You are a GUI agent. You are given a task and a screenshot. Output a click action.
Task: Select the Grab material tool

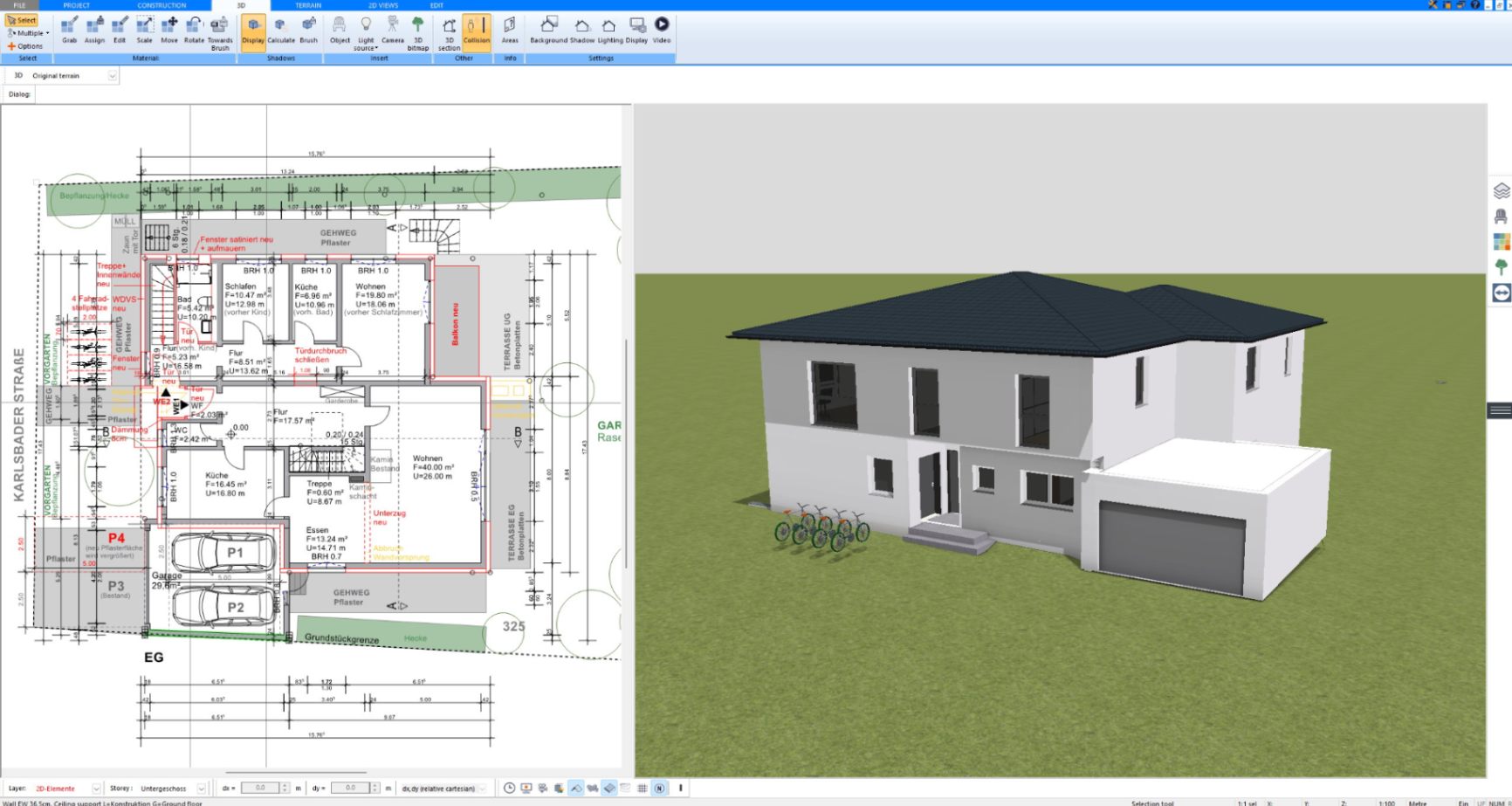(x=69, y=30)
